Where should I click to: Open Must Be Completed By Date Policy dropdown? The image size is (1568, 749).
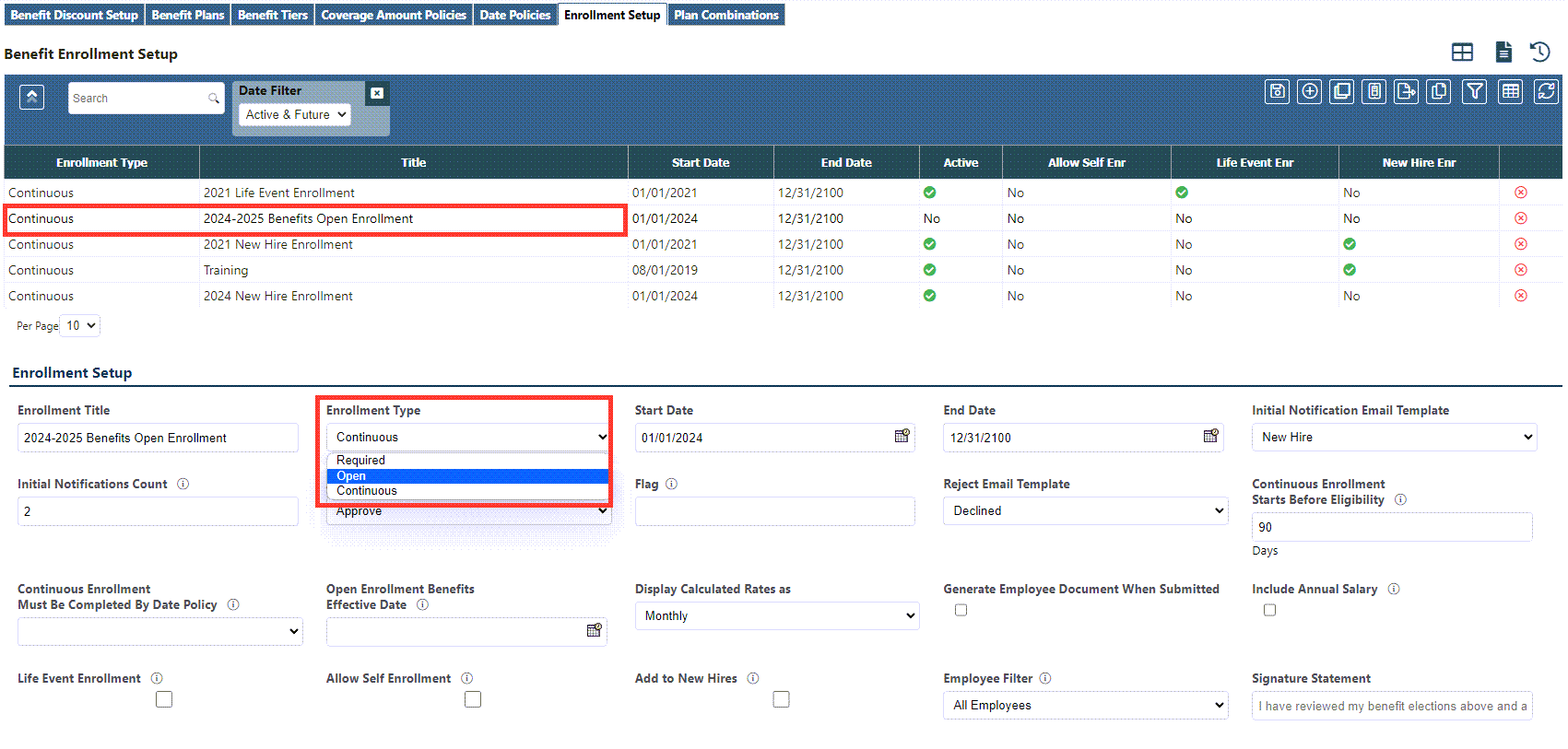159,631
